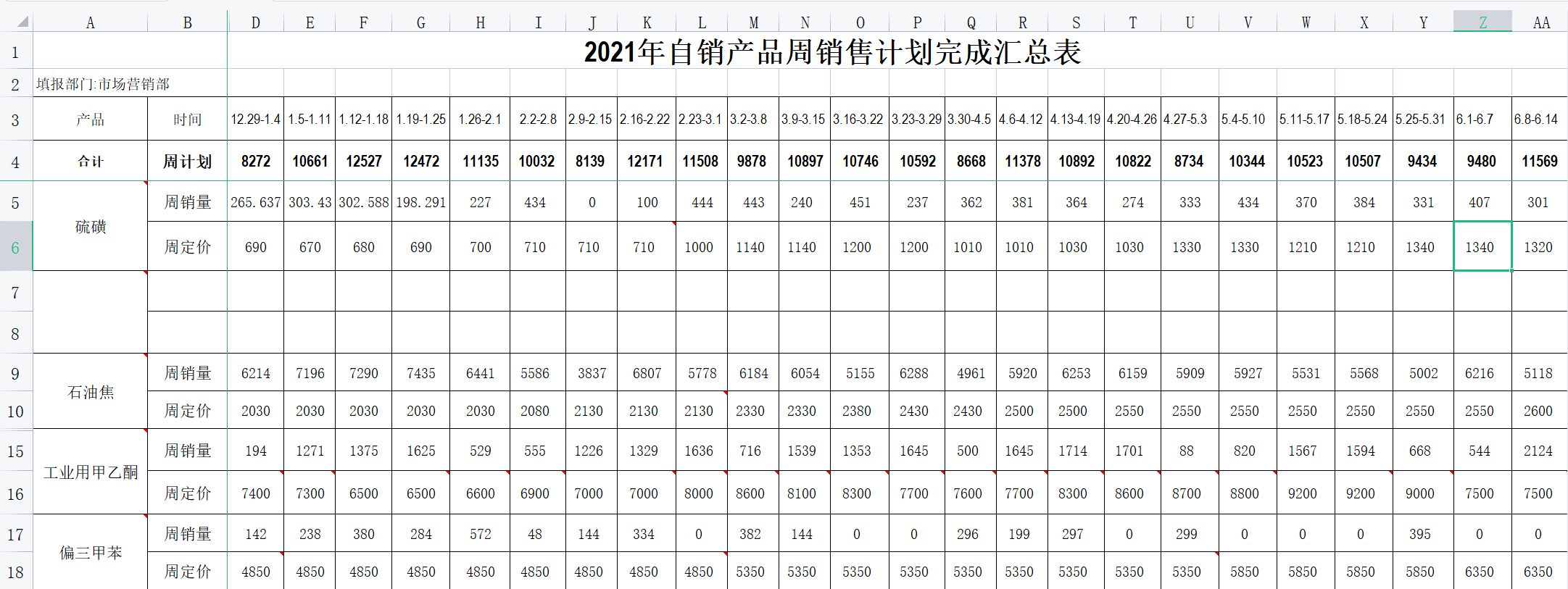Click the title 2021年自销产品周销售计划完成汇总表
The image size is (1568, 589).
(x=833, y=52)
